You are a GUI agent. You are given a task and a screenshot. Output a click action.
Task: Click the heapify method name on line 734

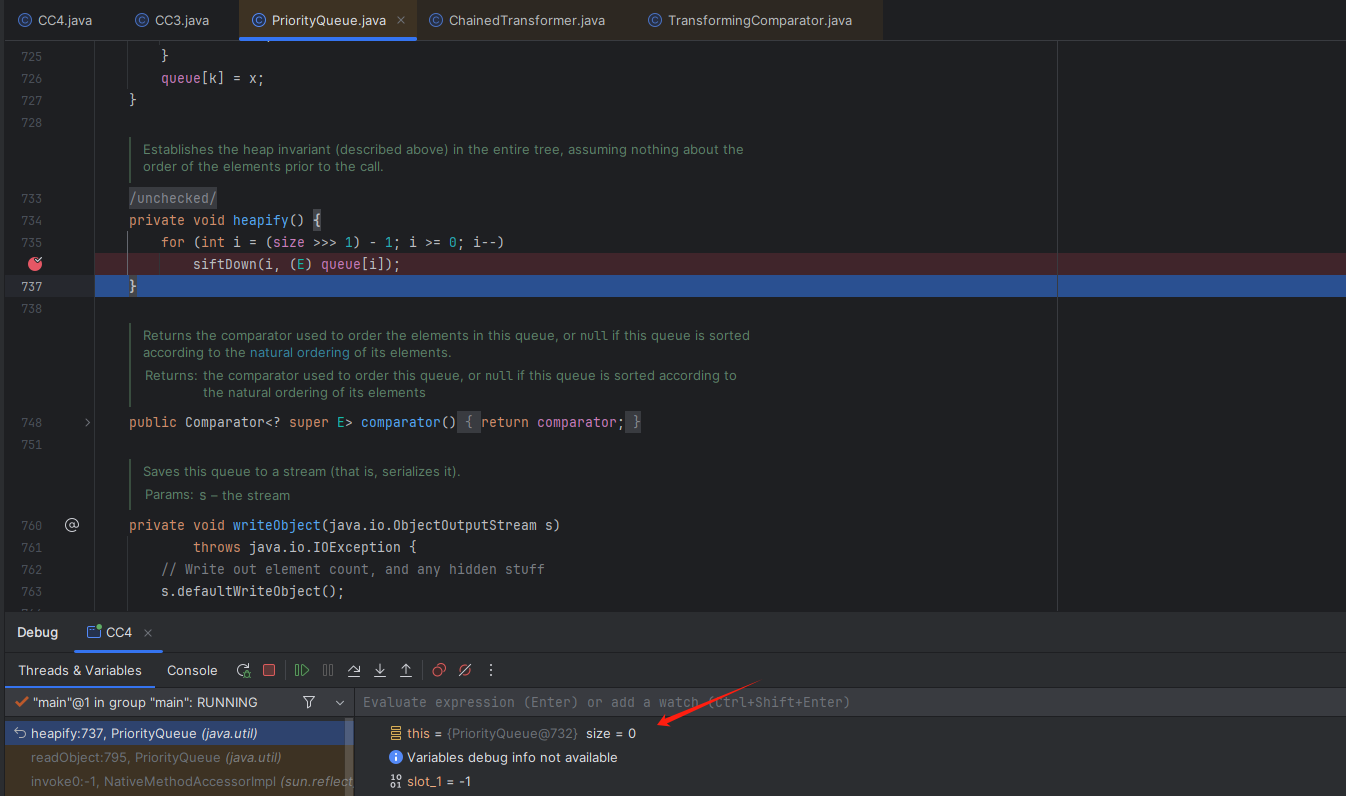[x=261, y=220]
